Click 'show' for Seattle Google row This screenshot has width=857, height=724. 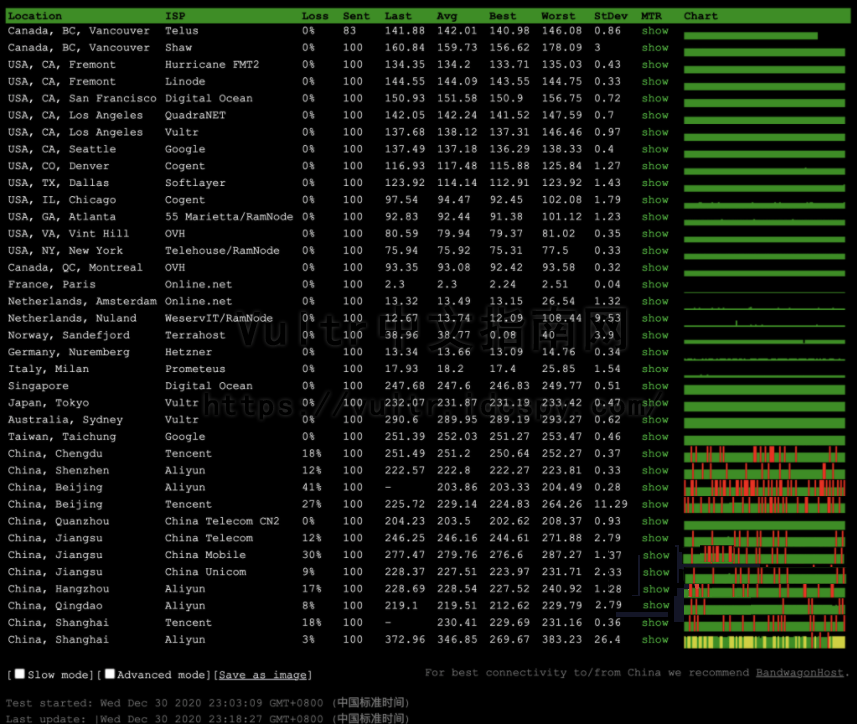pyautogui.click(x=655, y=149)
